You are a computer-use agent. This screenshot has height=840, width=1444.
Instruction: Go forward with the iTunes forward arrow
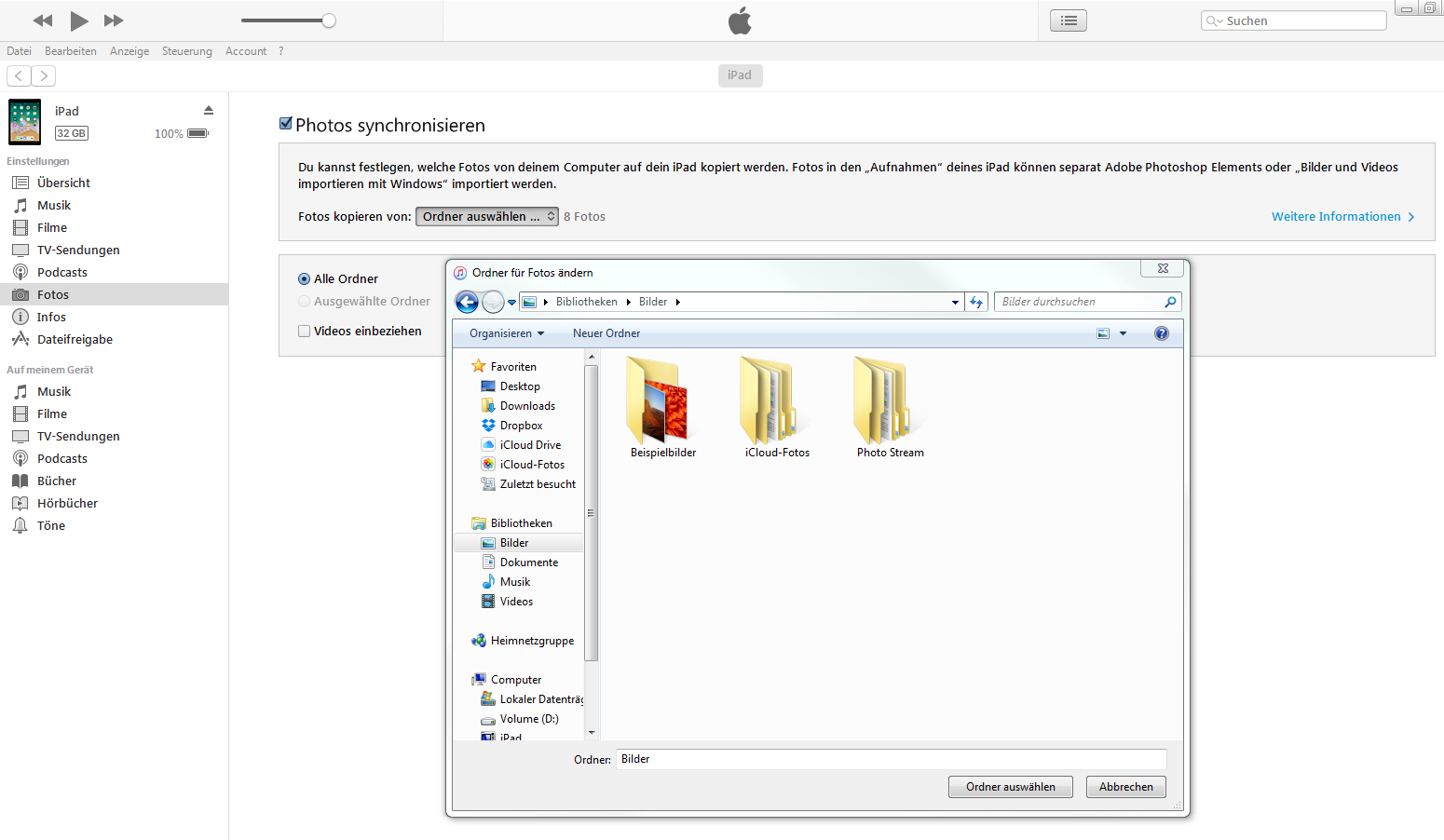coord(44,75)
